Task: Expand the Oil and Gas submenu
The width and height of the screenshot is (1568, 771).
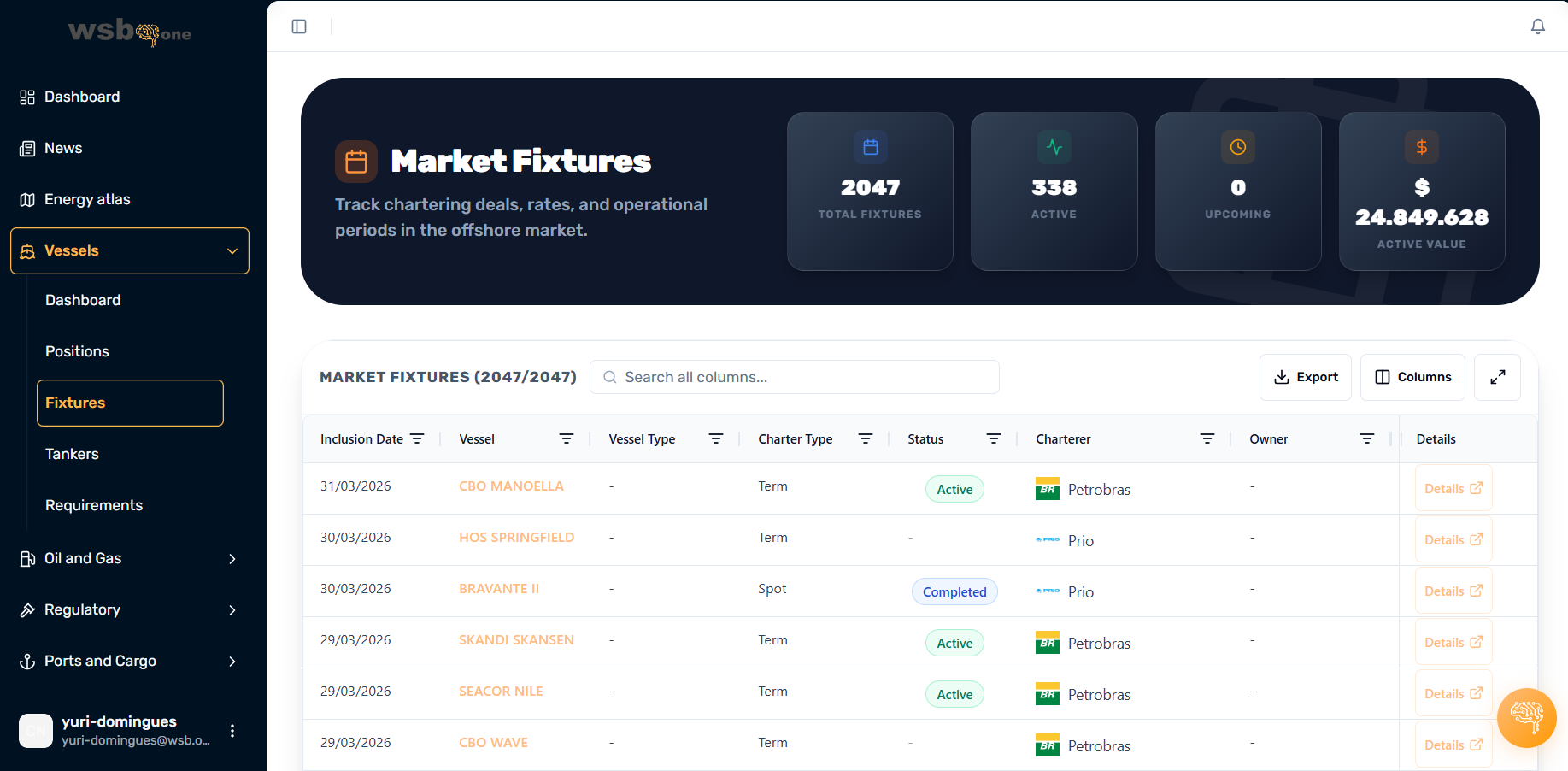Action: 232,558
